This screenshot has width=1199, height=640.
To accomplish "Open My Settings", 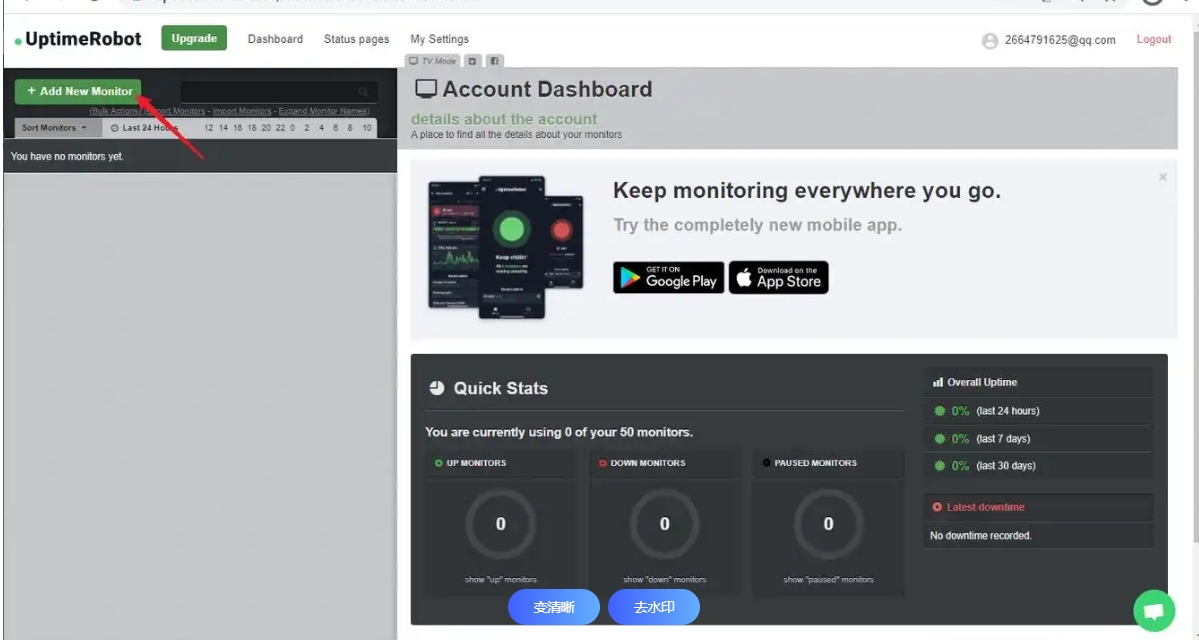I will pos(440,39).
